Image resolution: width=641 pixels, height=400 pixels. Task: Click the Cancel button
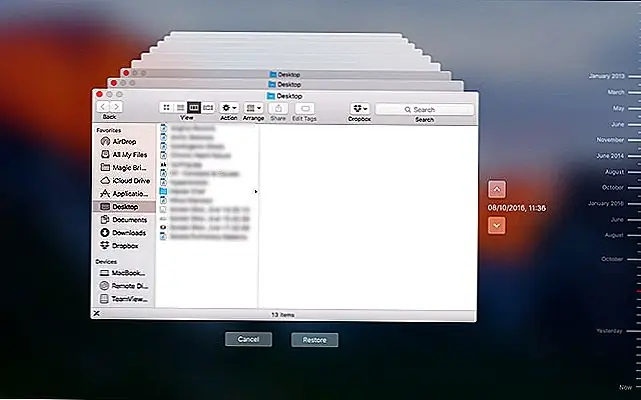click(x=248, y=340)
